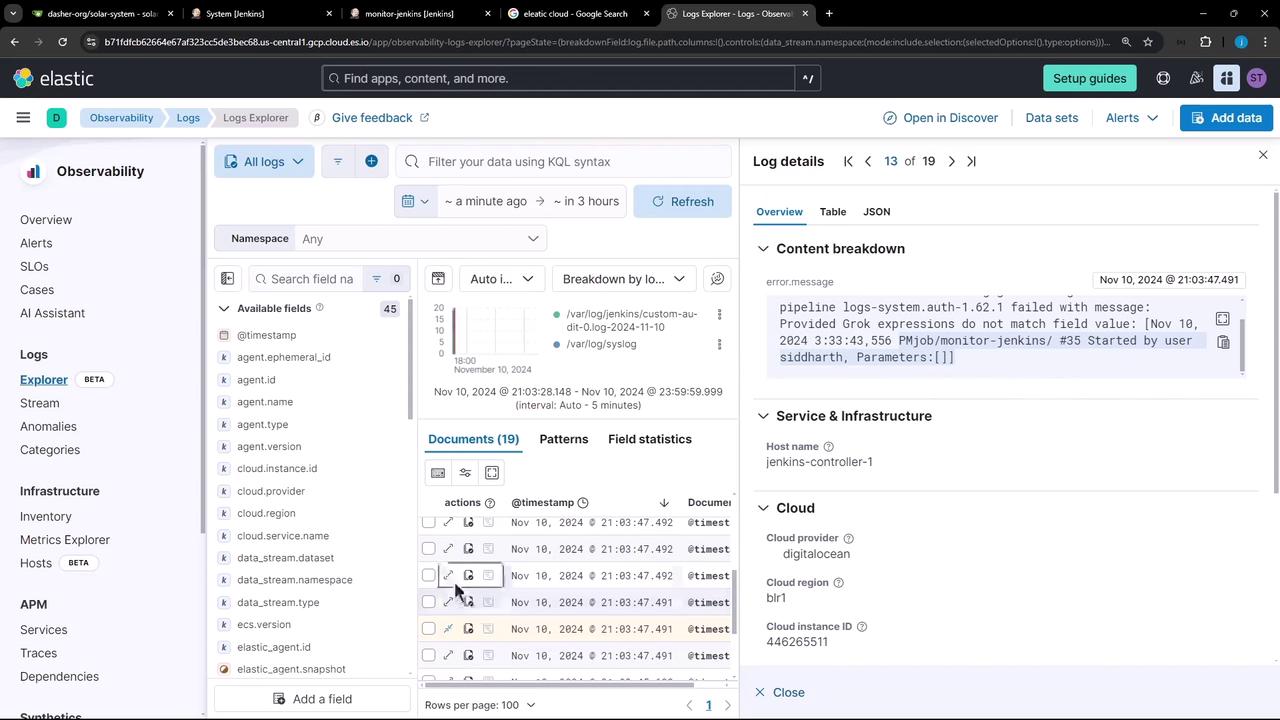Toggle the field type filter button
1280x720 pixels.
coord(387,279)
